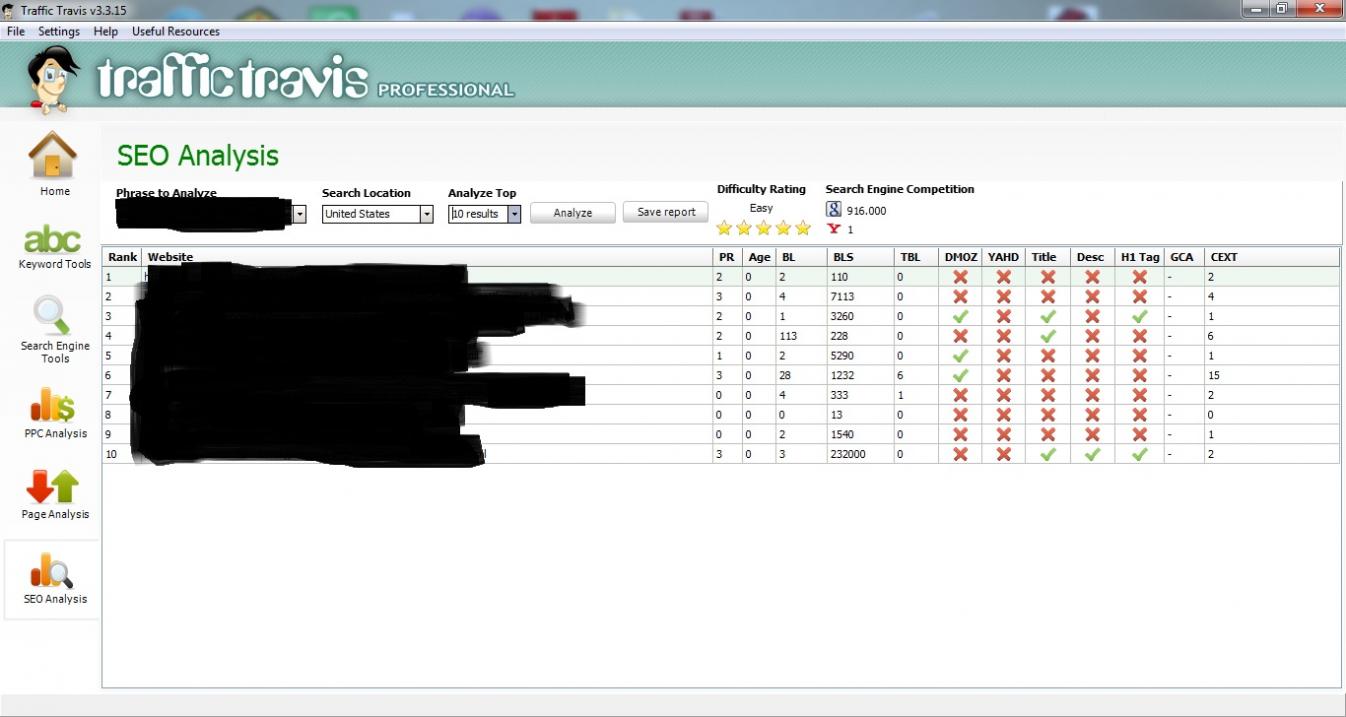The width and height of the screenshot is (1346, 717).
Task: Click the BLS value 7113
Action: tap(842, 296)
